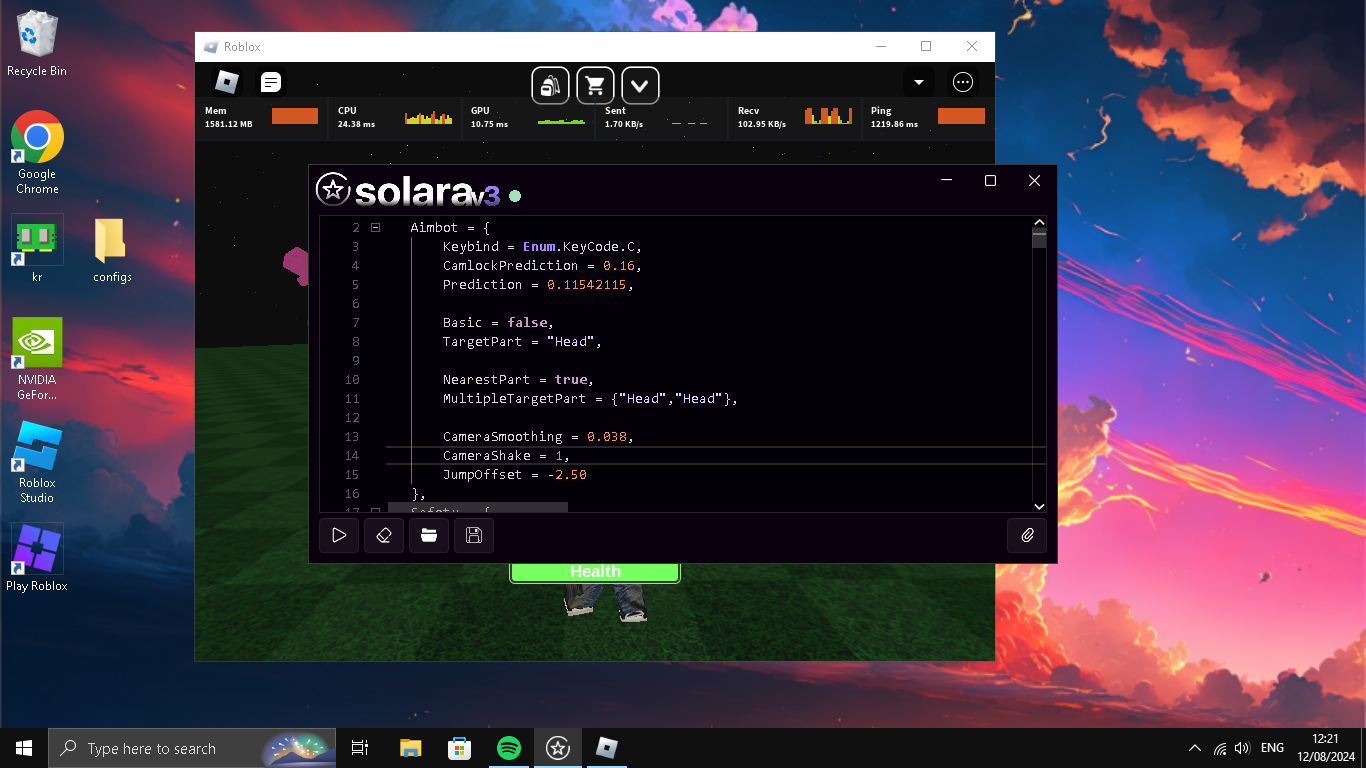This screenshot has height=768, width=1366.
Task: Click the taskbar search box
Action: click(192, 748)
